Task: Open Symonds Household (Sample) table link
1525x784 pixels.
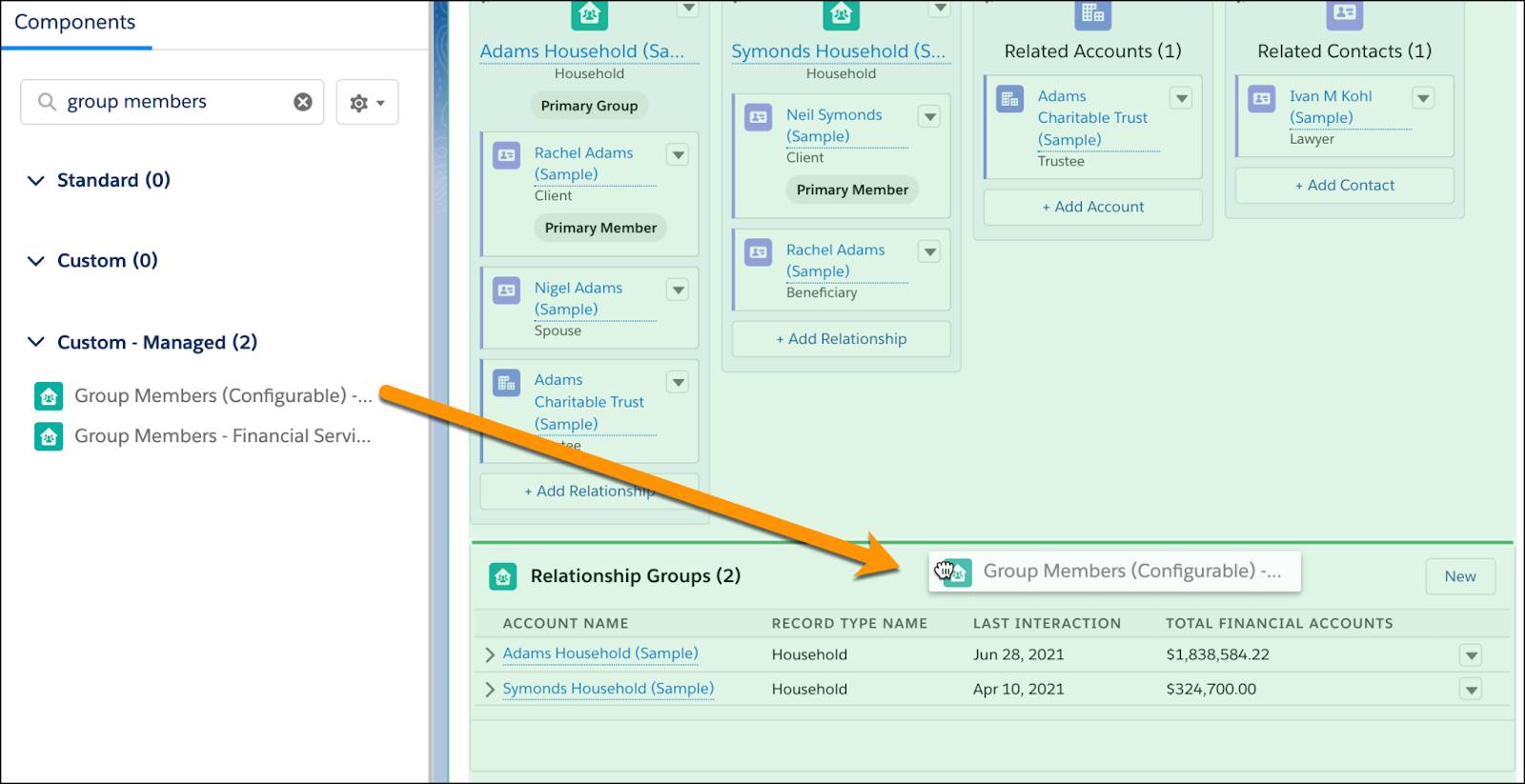Action: click(x=608, y=688)
